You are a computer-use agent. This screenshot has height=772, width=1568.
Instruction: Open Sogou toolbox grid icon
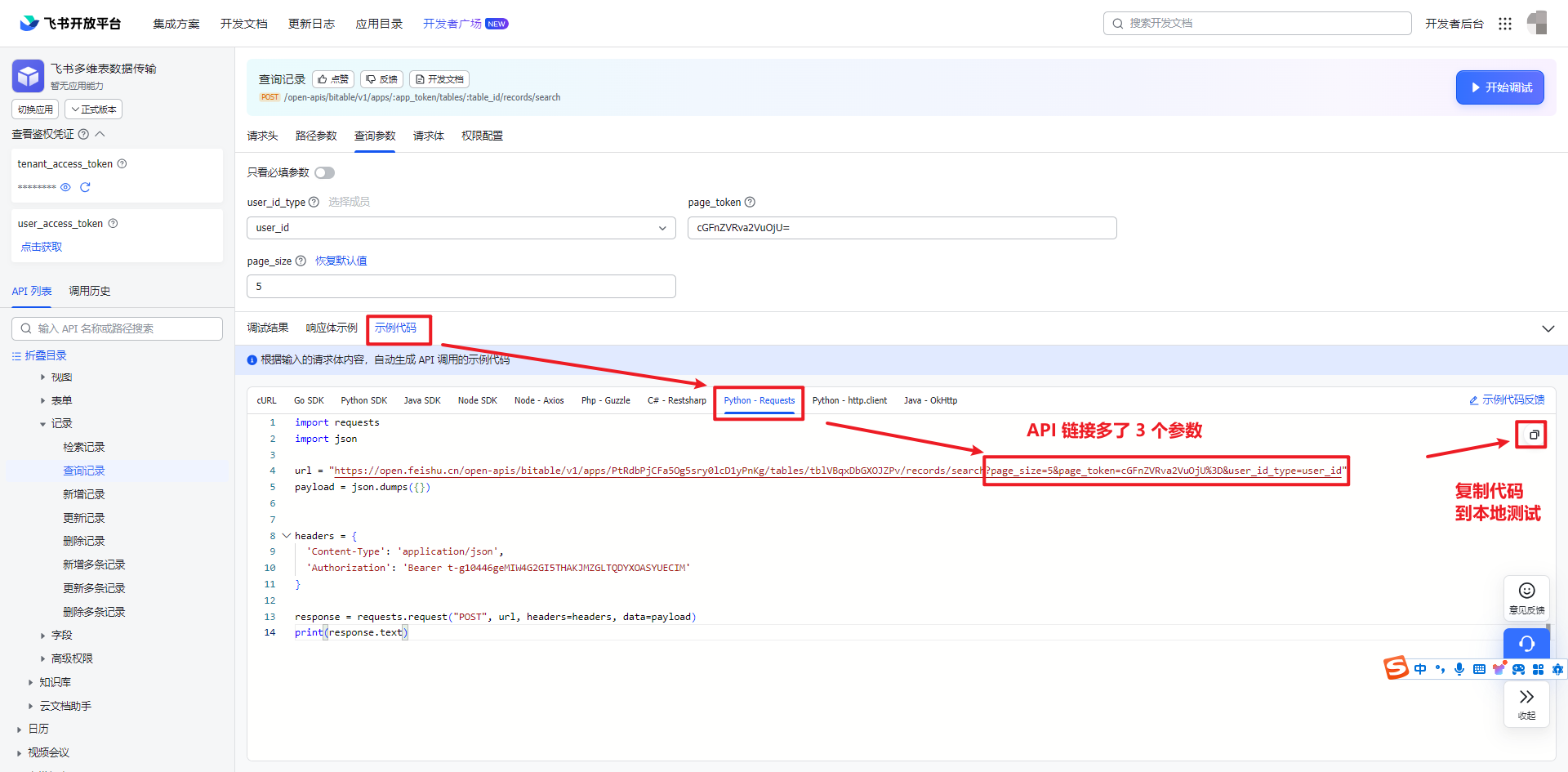(1538, 669)
